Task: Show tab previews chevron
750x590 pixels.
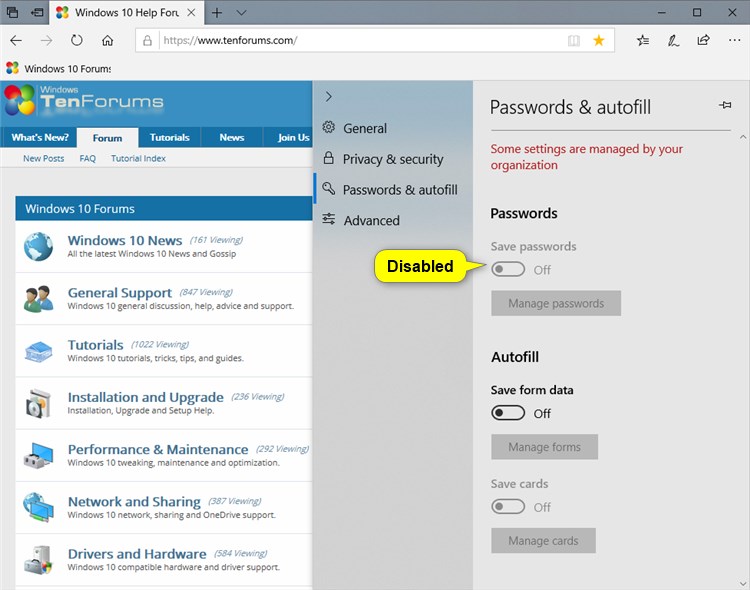Action: point(242,12)
